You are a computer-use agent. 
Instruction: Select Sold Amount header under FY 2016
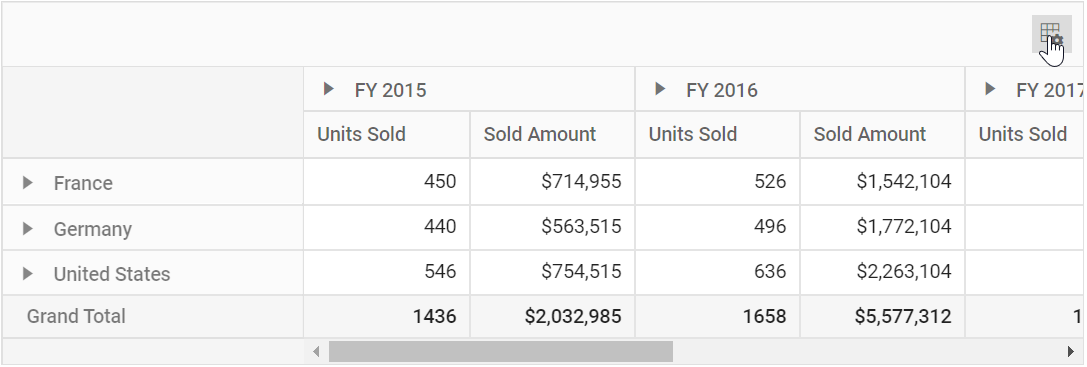pyautogui.click(x=882, y=135)
